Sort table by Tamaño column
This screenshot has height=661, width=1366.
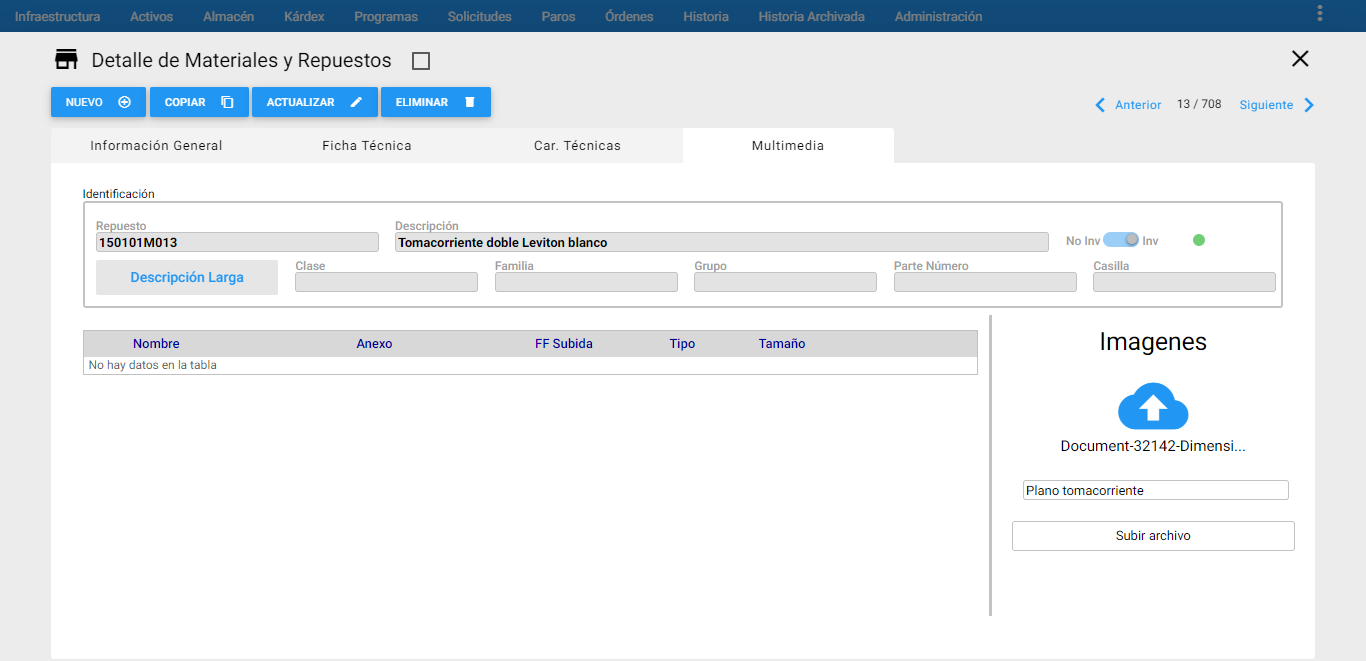pos(782,344)
